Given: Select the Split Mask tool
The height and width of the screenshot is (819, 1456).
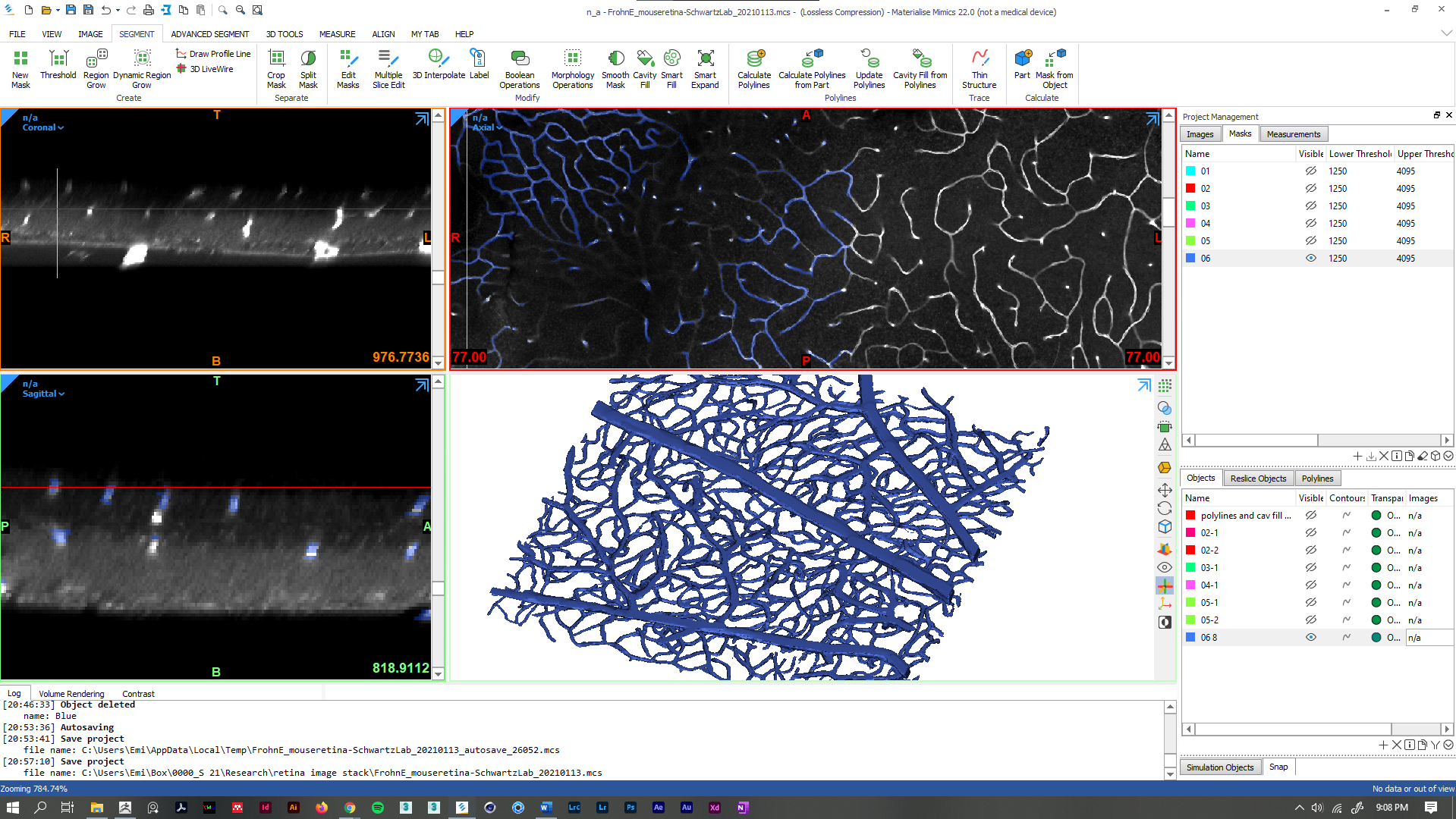Looking at the screenshot, I should tap(308, 69).
